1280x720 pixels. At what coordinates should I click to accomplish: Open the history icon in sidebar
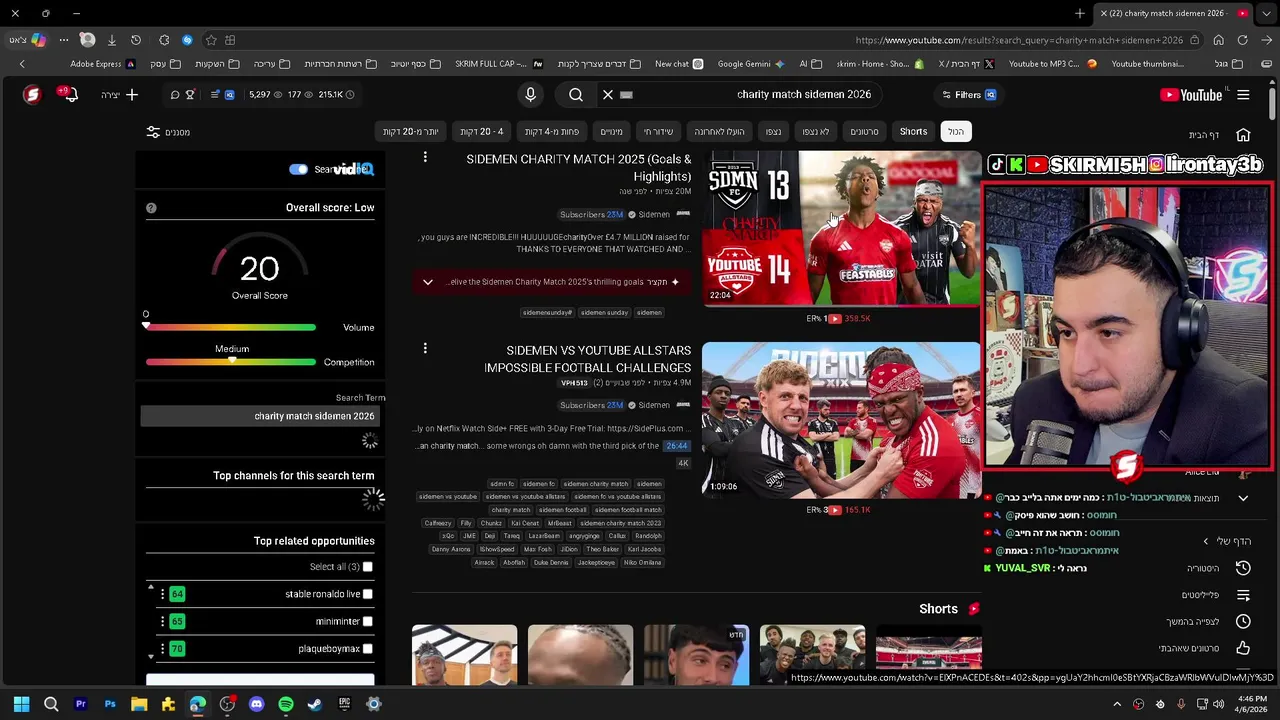pos(1243,568)
